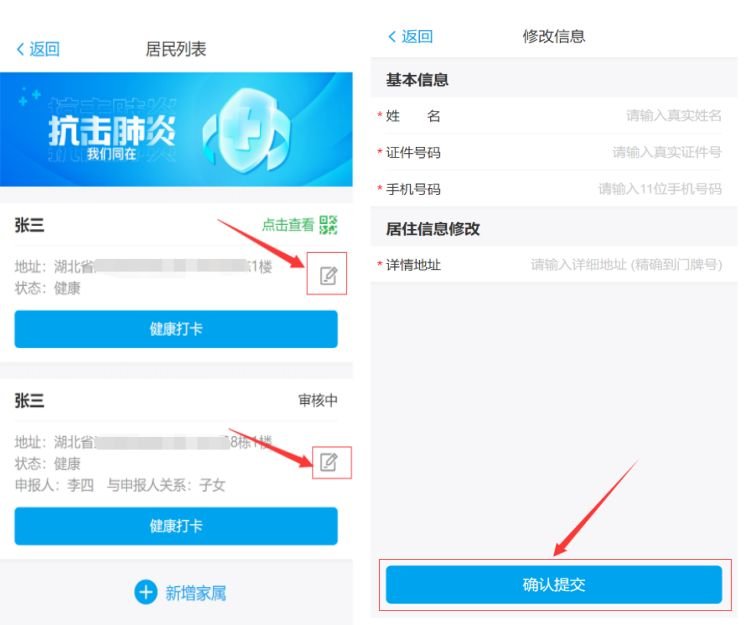
Task: Tap the plus icon for 新增家属
Action: [146, 592]
